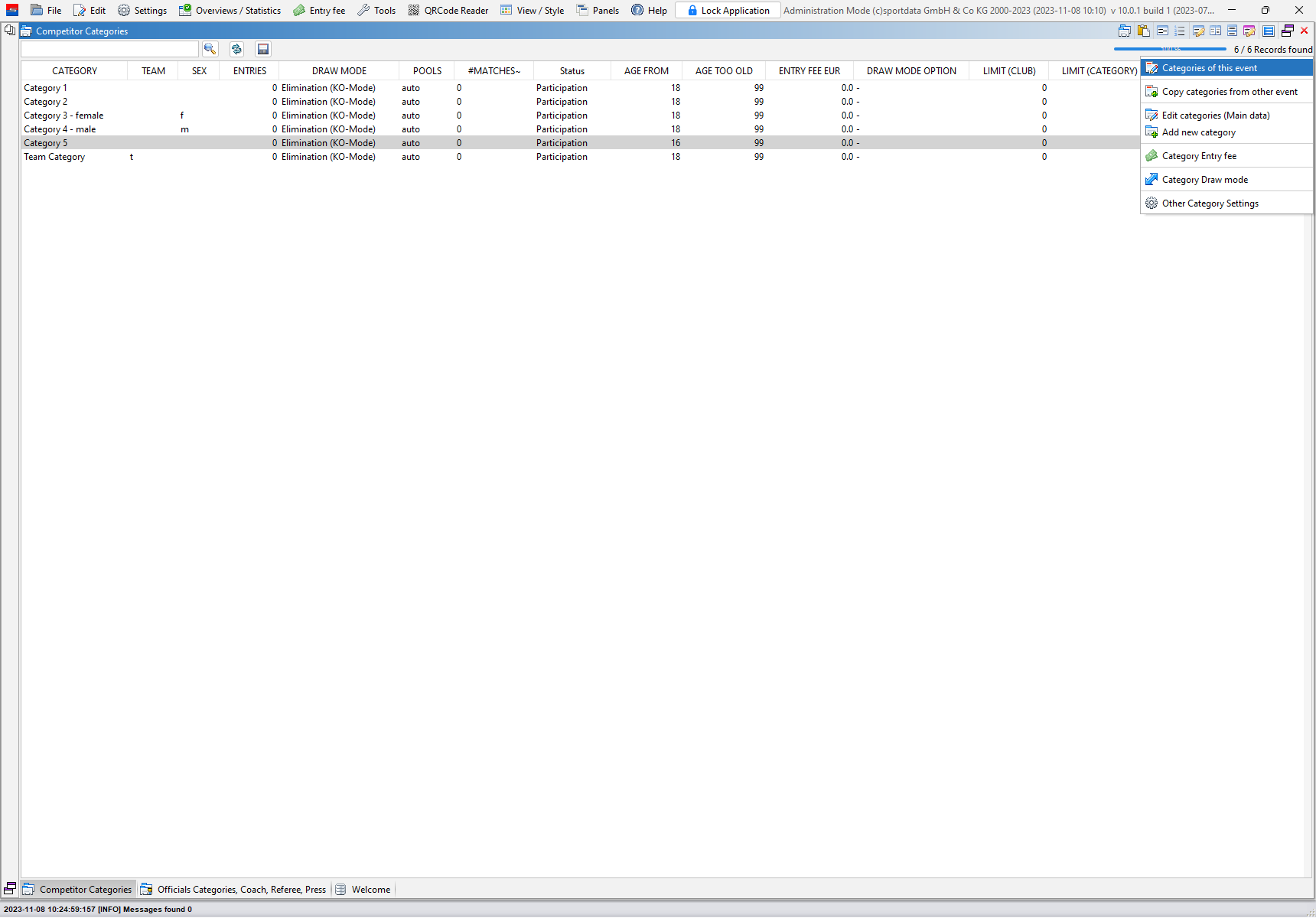Click the stacked rows layout icon

click(1232, 31)
